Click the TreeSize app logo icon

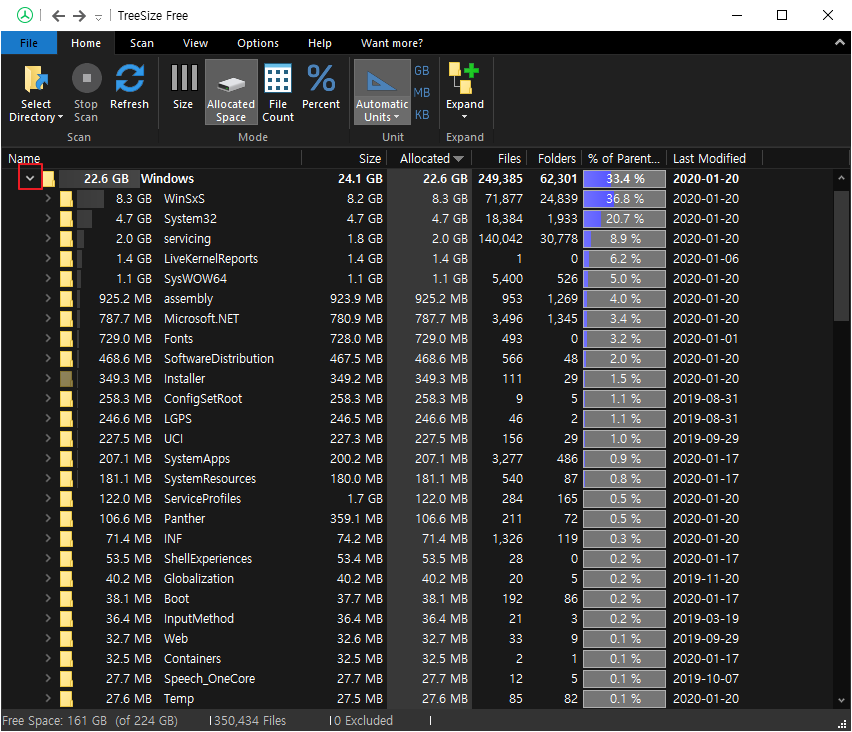pos(25,15)
